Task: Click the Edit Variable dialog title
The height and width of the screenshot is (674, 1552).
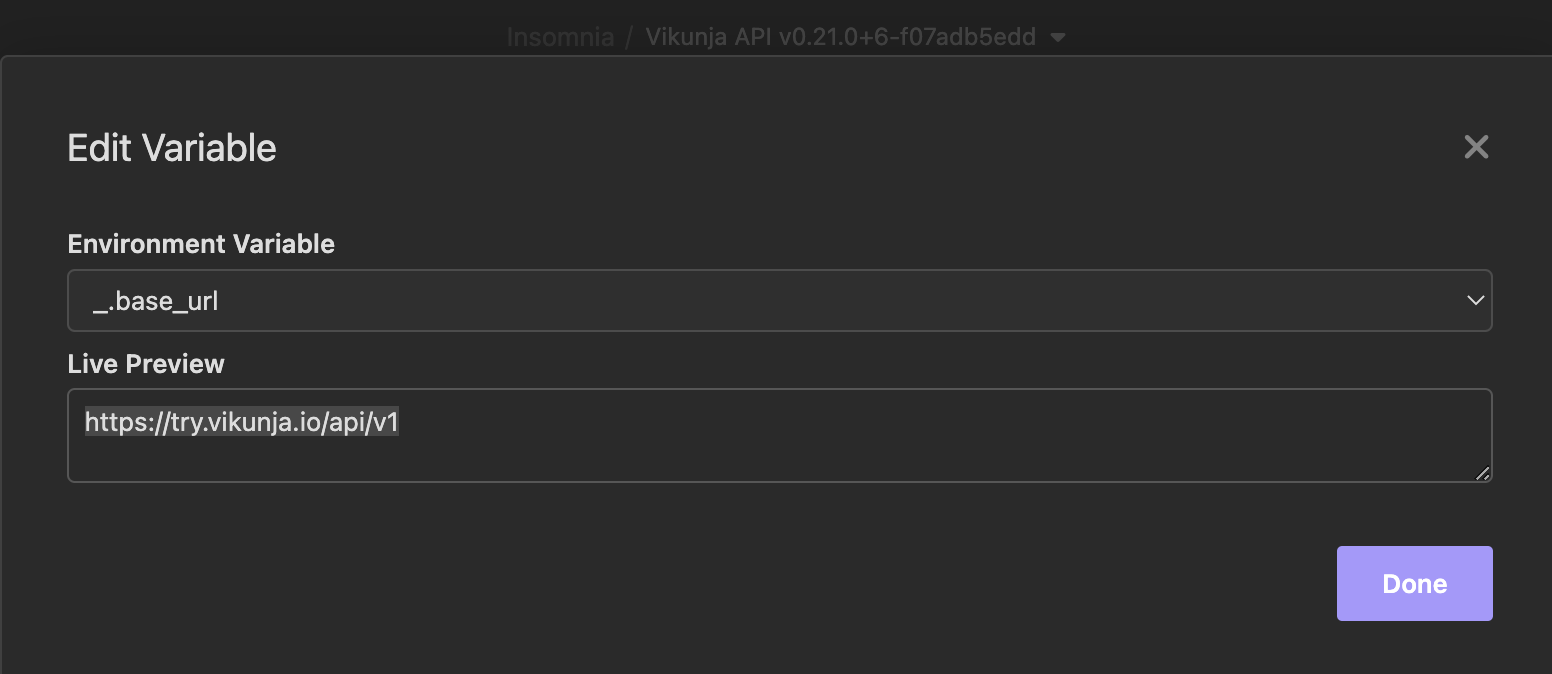Action: [172, 148]
